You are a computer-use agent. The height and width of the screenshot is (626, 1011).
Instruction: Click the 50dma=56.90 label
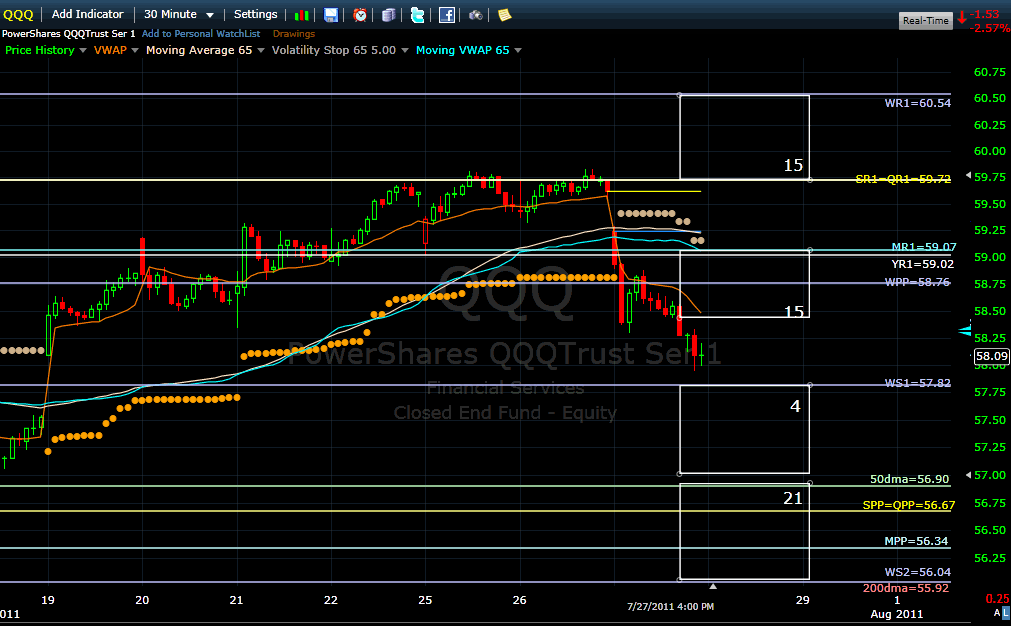[910, 479]
